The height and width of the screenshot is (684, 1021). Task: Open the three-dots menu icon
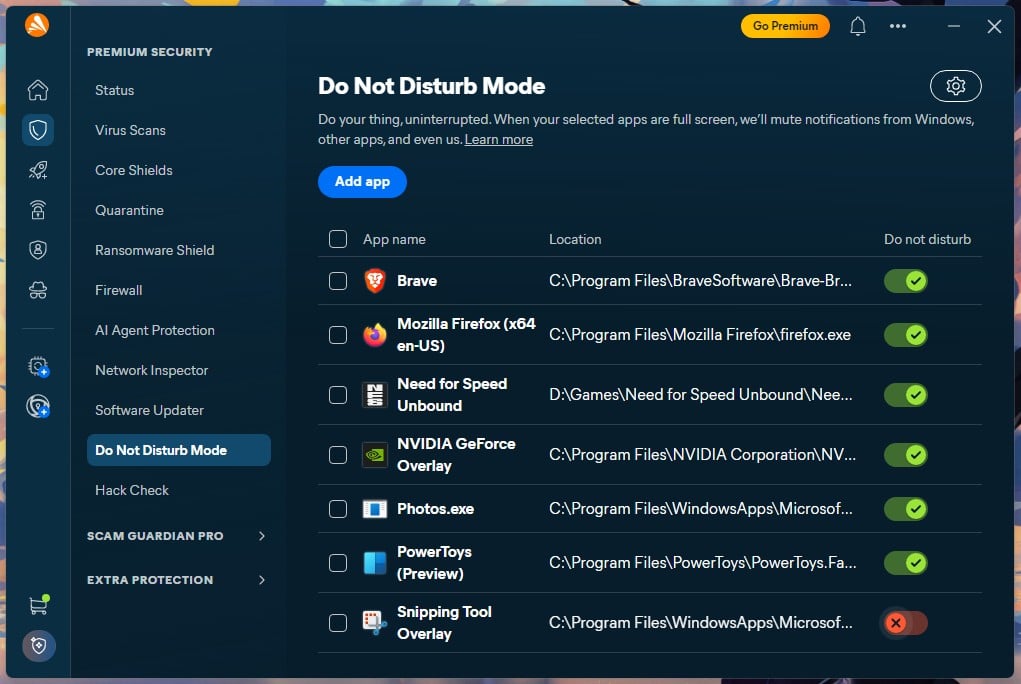(x=898, y=26)
